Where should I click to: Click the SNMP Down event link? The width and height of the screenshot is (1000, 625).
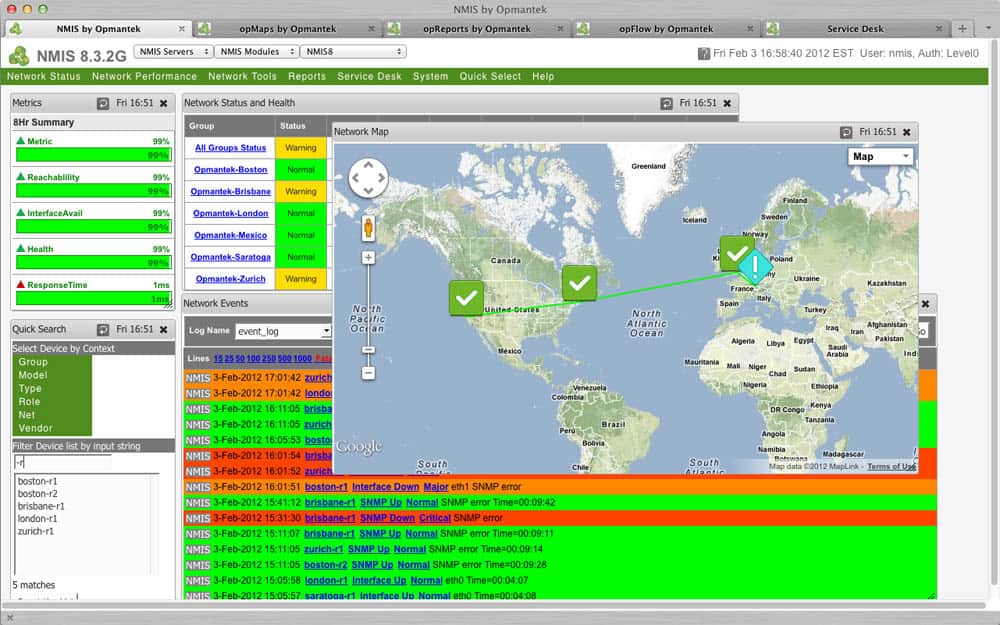[x=387, y=518]
